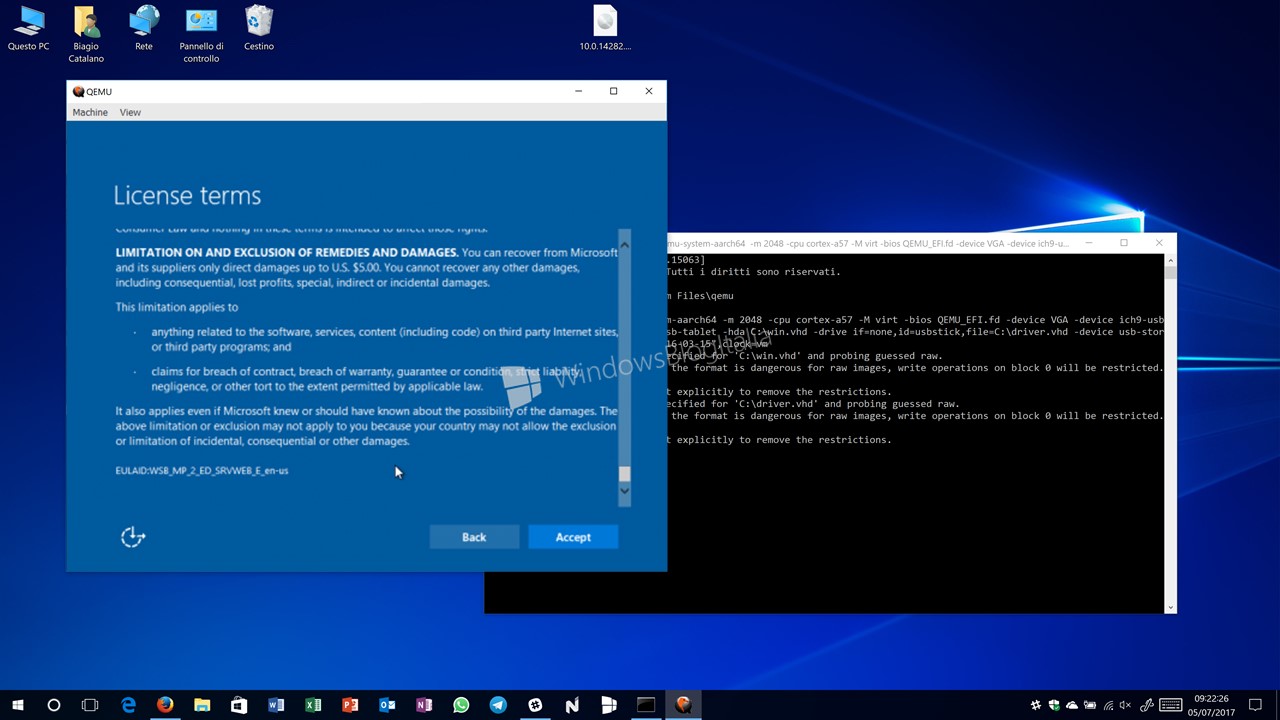Open the Wi-Fi network tray icon
The width and height of the screenshot is (1280, 720).
click(x=1108, y=705)
